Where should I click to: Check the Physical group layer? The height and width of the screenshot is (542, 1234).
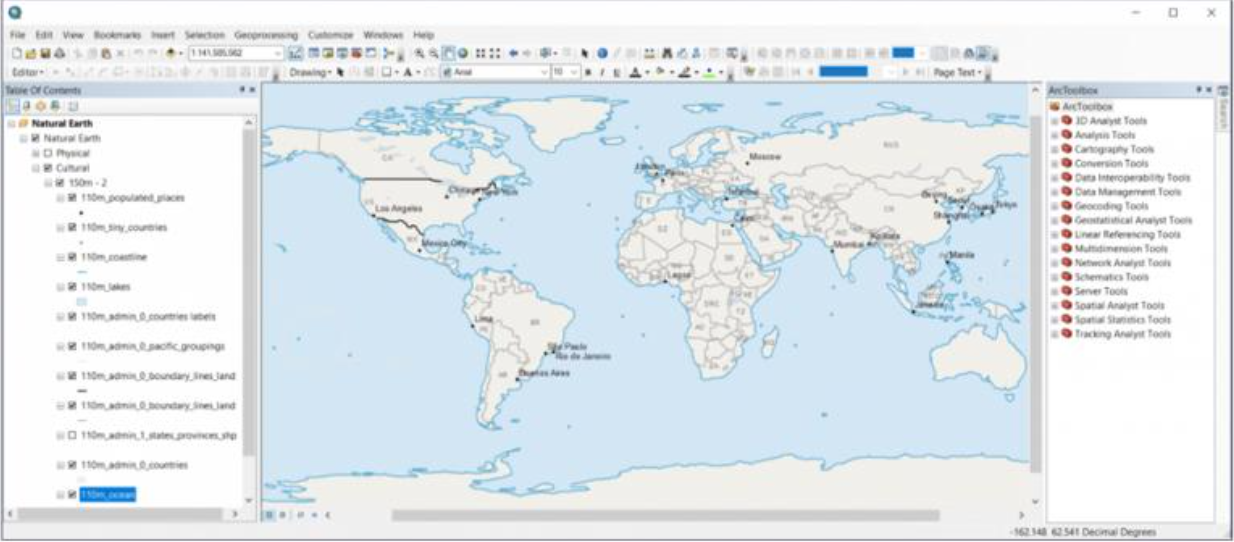pyautogui.click(x=47, y=154)
